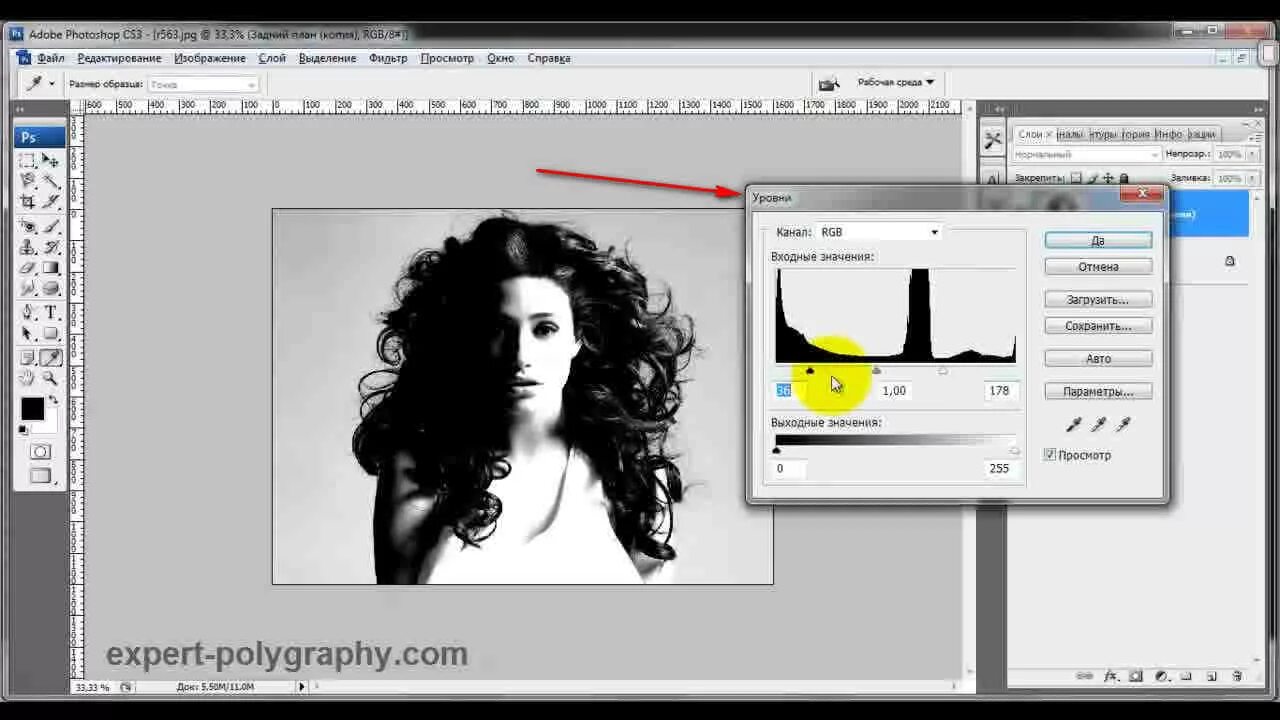
Task: Select the Rectangular Marquee tool
Action: pos(27,160)
